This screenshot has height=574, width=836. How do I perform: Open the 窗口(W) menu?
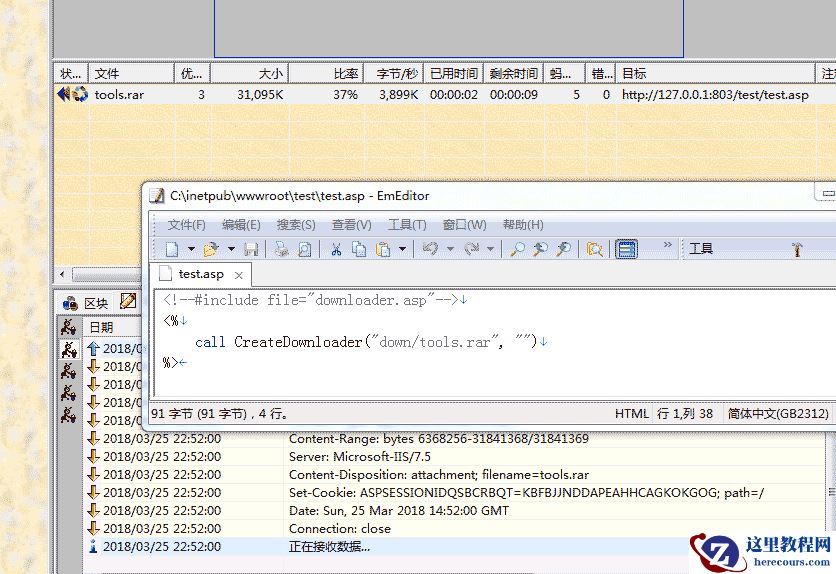coord(464,225)
